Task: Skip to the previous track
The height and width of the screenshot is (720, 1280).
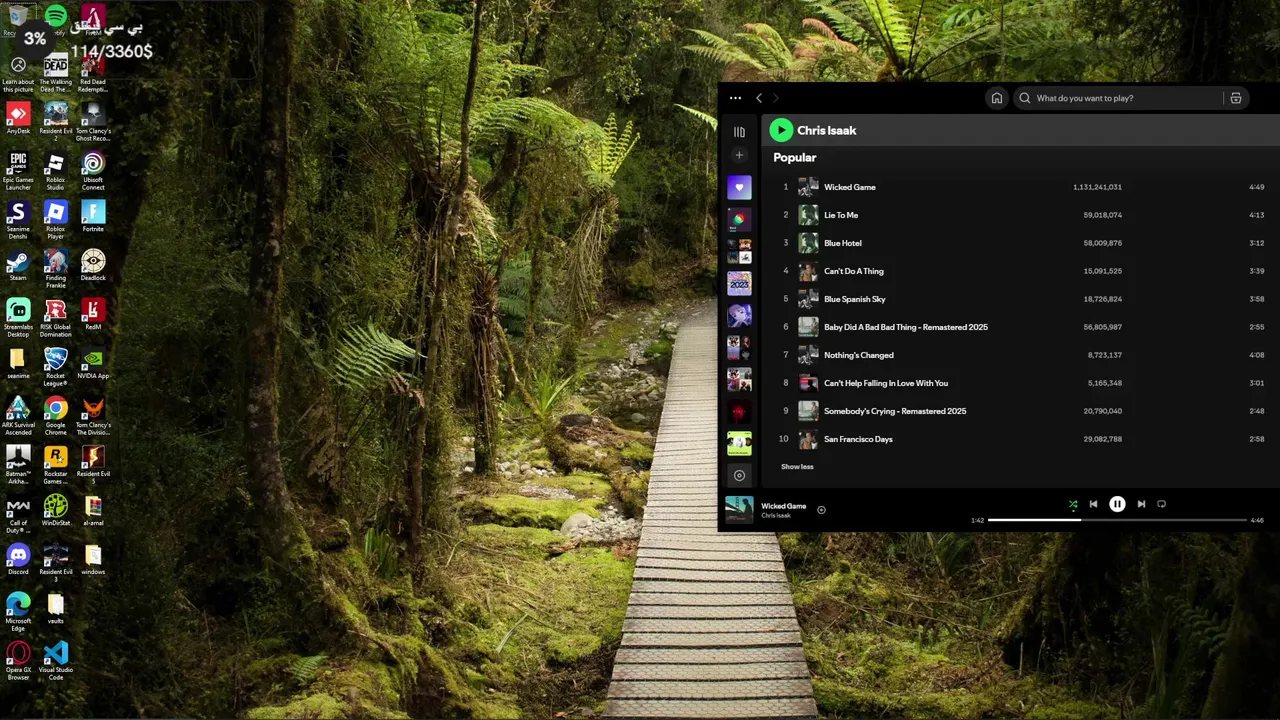Action: click(1093, 504)
